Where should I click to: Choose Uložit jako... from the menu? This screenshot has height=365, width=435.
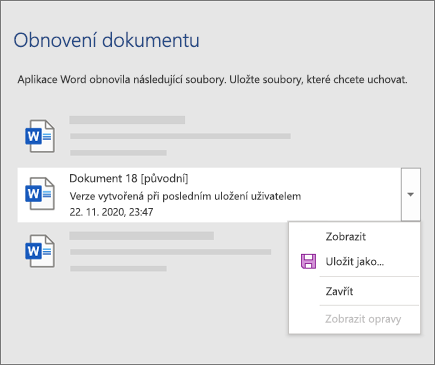[x=355, y=262]
